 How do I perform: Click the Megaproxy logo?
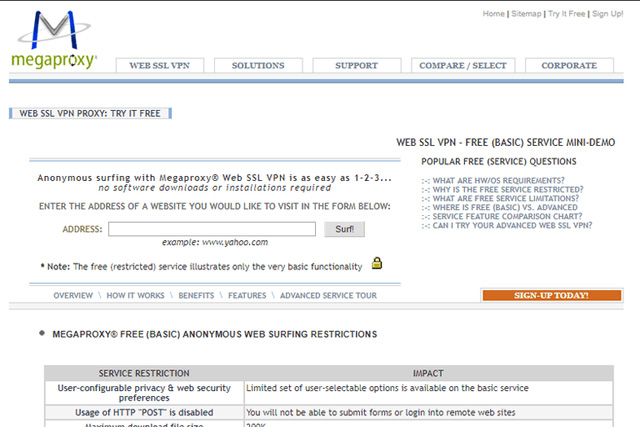pyautogui.click(x=54, y=40)
